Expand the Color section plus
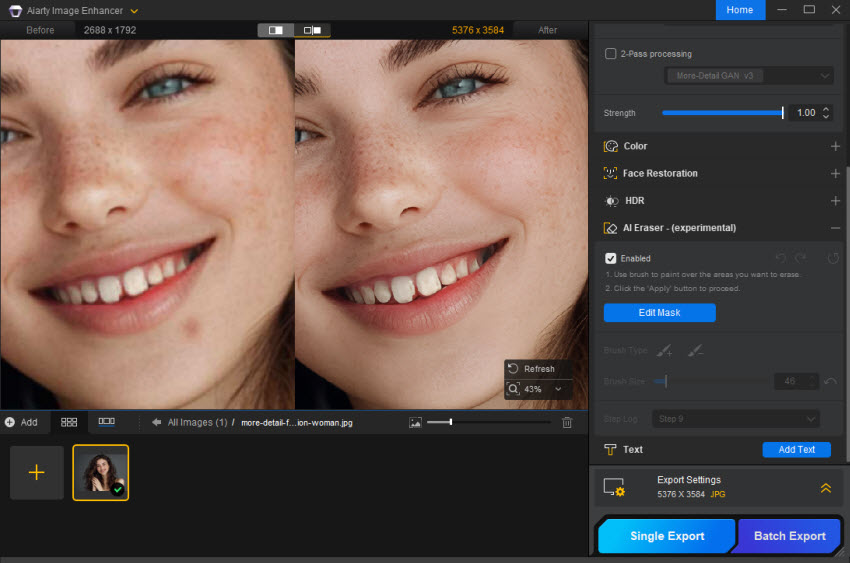850x563 pixels. [835, 146]
